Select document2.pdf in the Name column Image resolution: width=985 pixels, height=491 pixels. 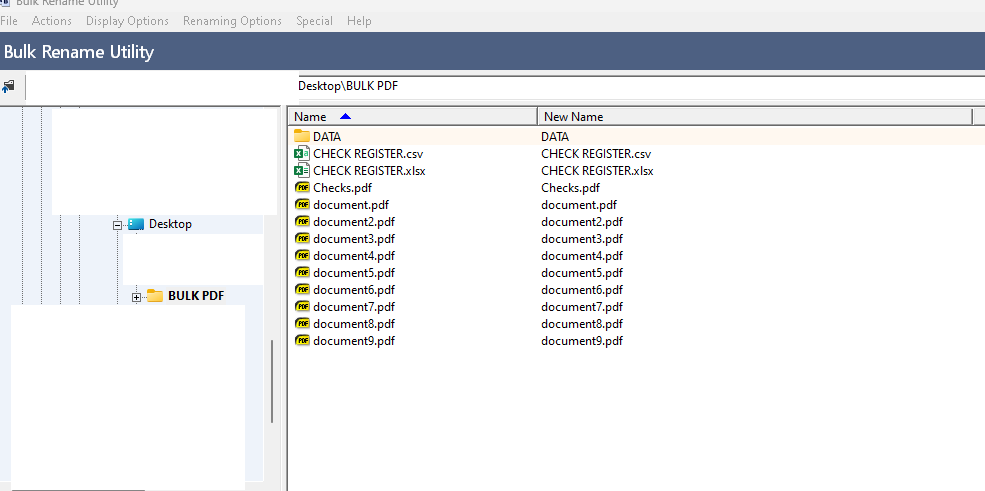354,222
